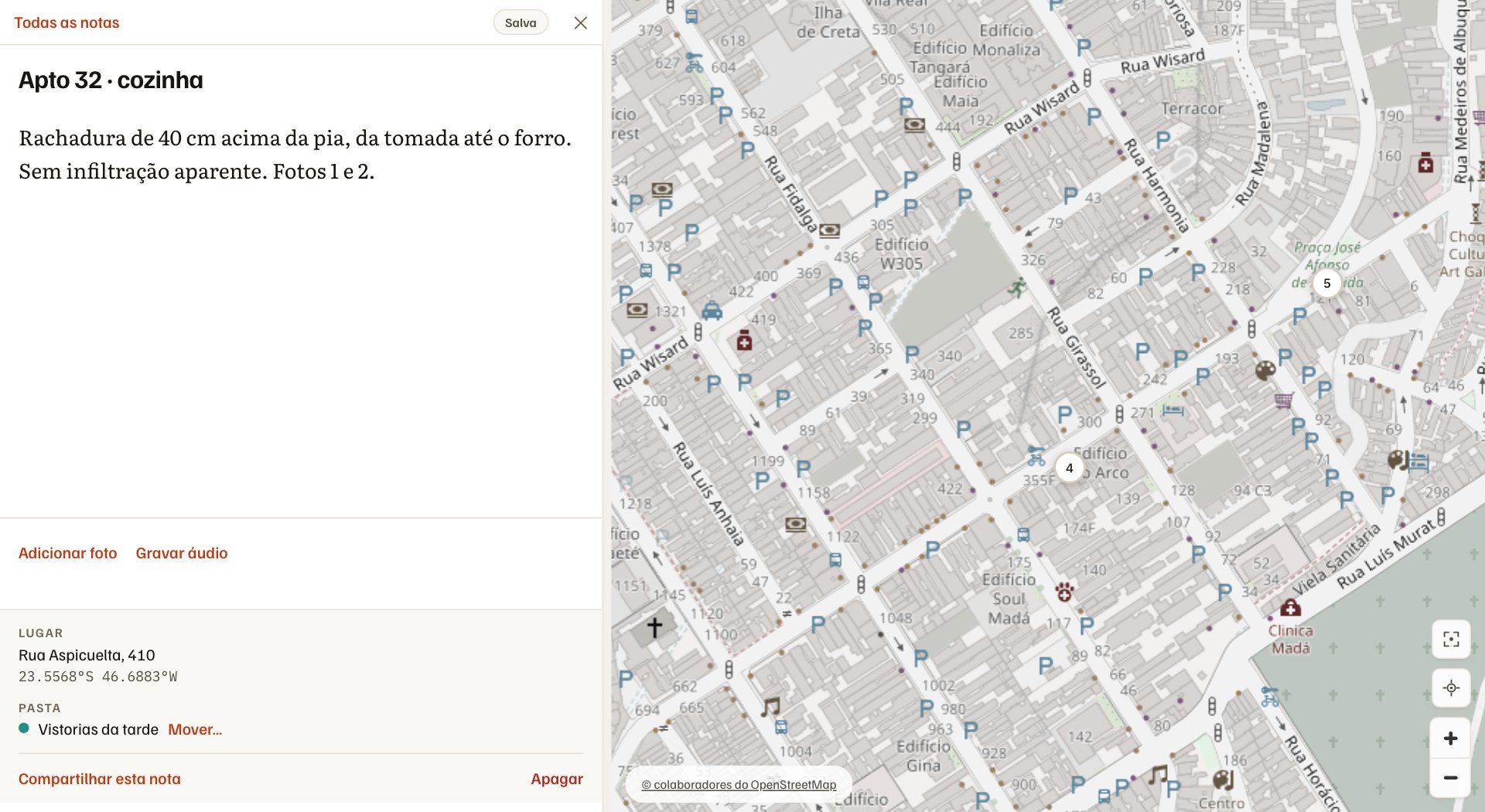
Task: Center map on my location
Action: tap(1451, 688)
